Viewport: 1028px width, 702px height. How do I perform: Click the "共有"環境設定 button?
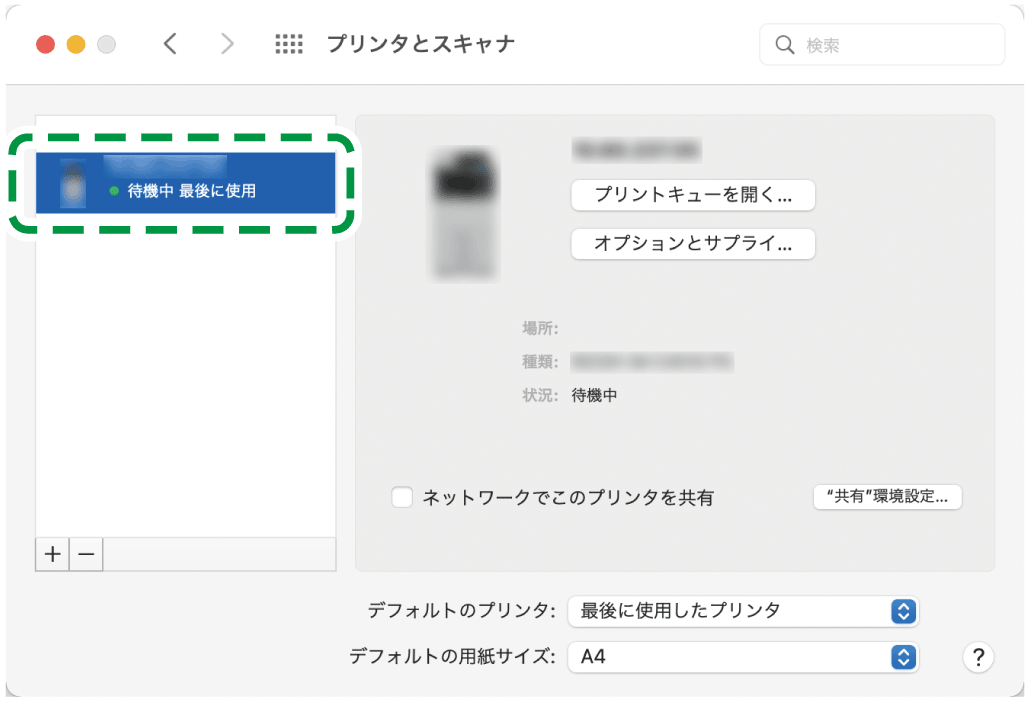click(887, 497)
